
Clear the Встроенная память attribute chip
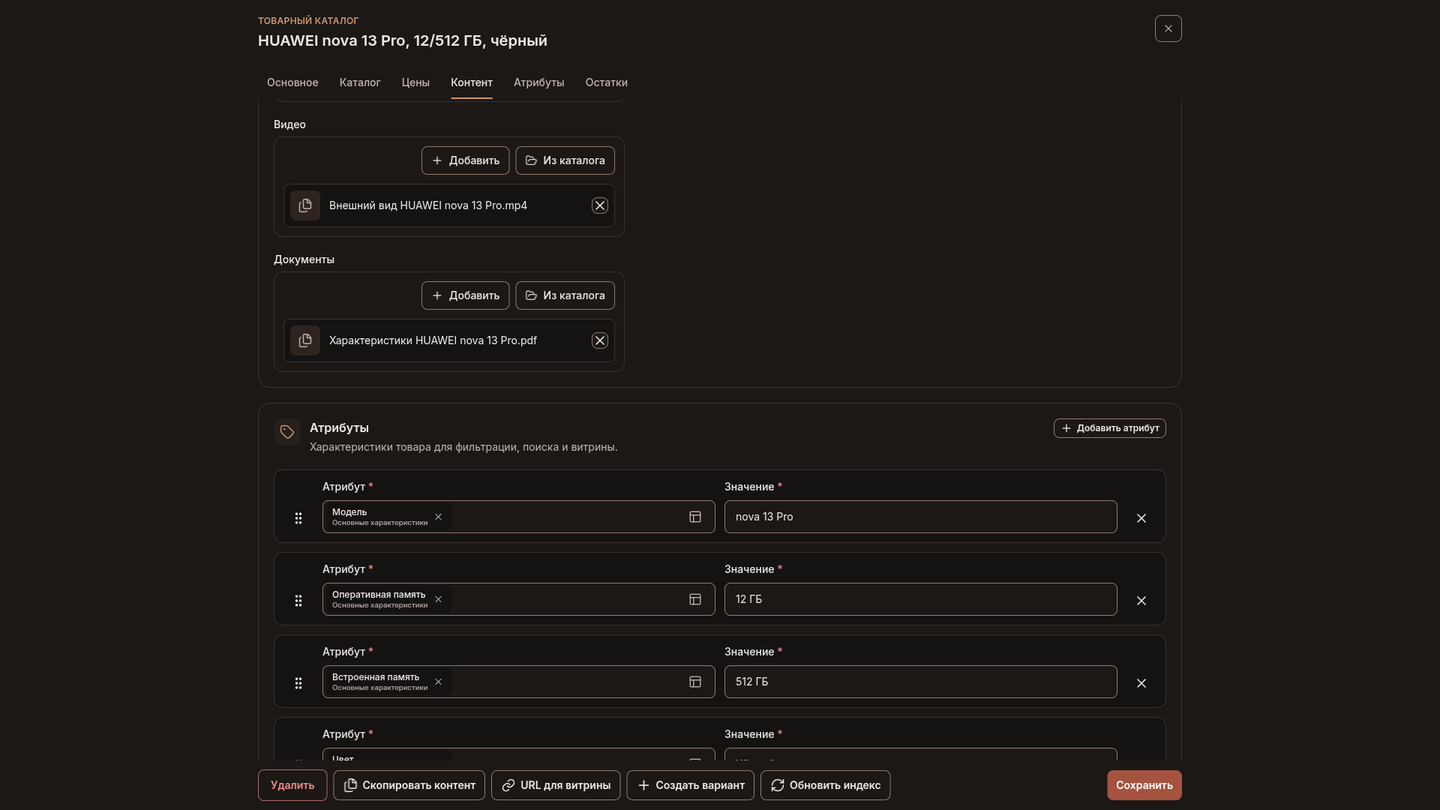(438, 682)
